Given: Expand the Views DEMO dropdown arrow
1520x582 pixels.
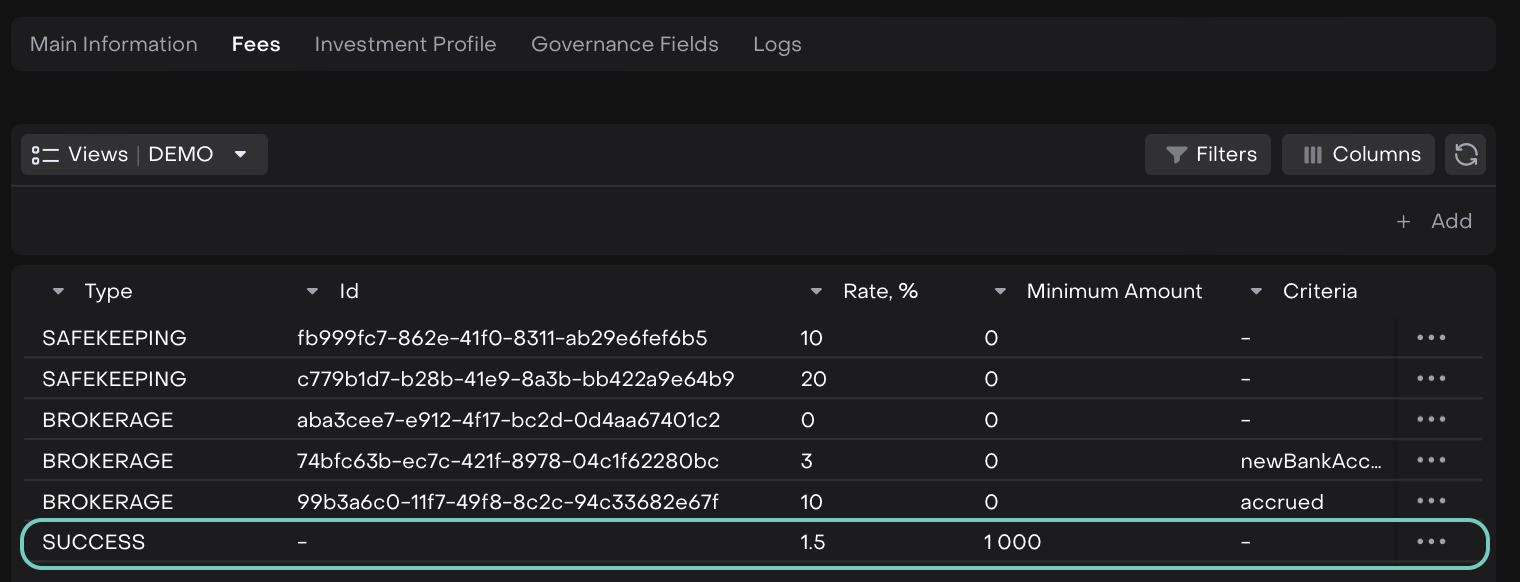Looking at the screenshot, I should point(240,155).
